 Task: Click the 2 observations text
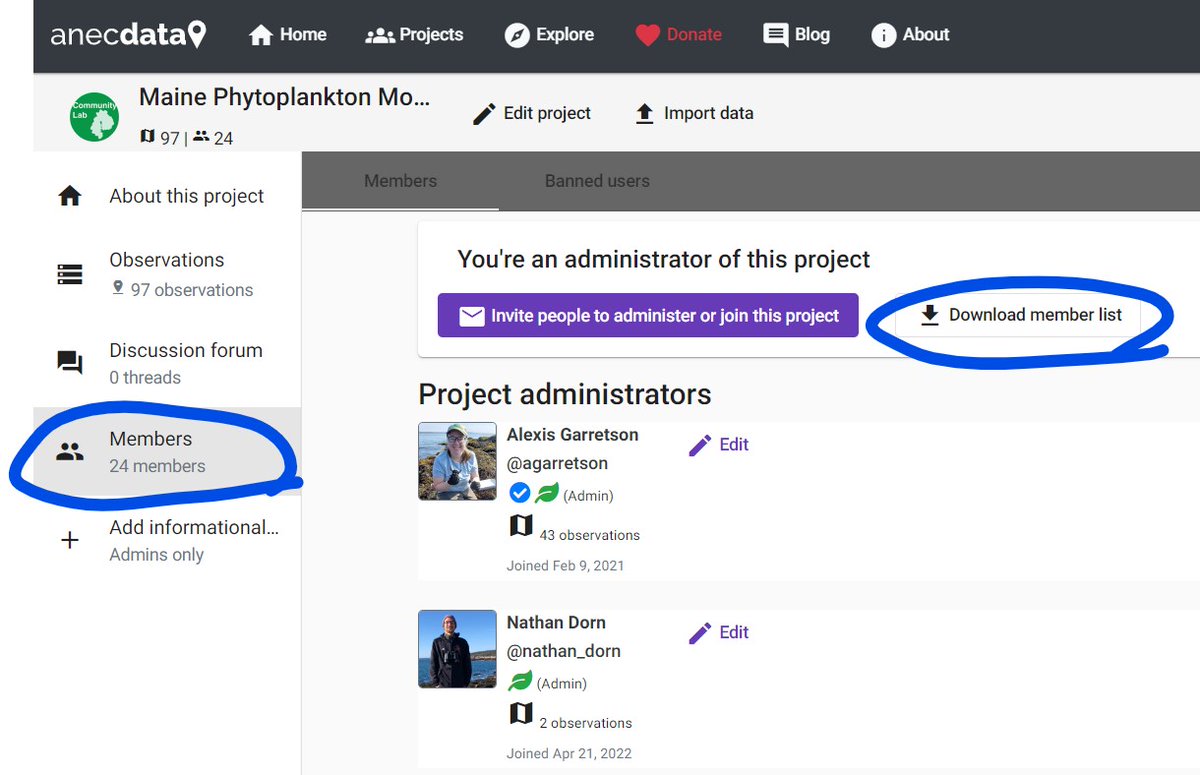tap(585, 723)
